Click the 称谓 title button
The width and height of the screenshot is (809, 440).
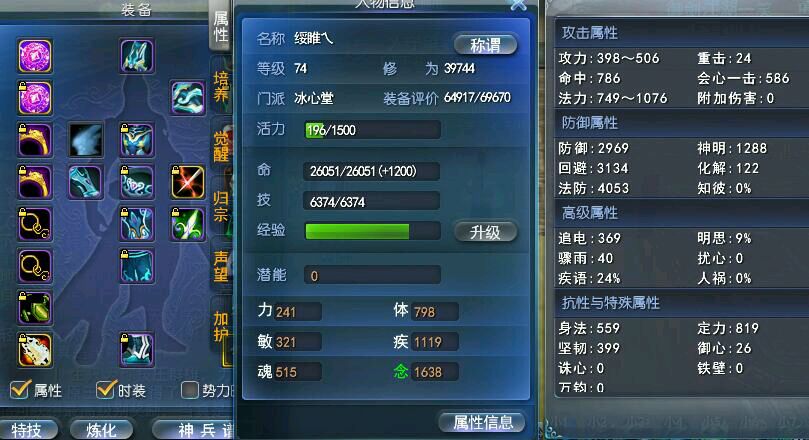click(x=485, y=45)
